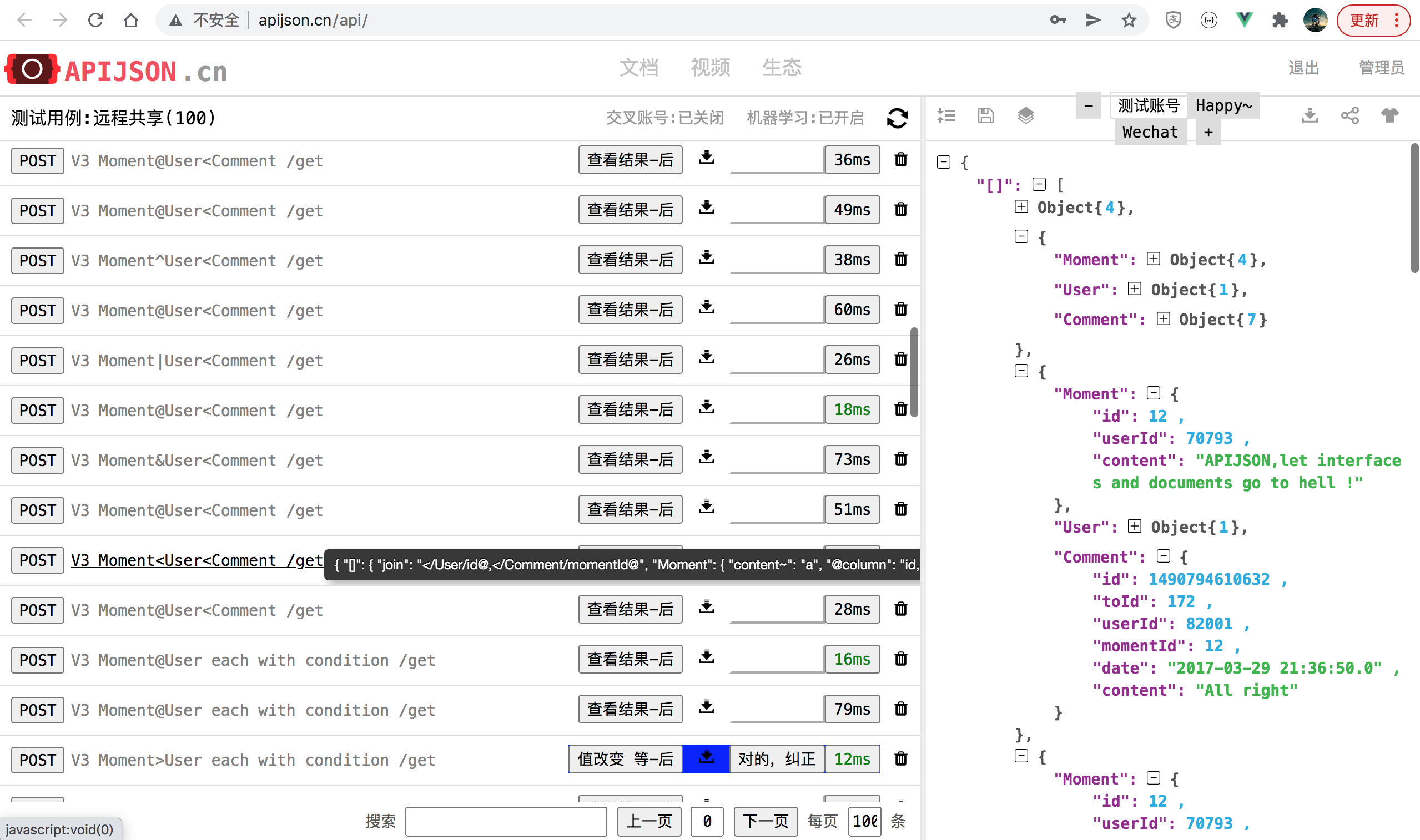Click the blue download button in 12ms row
The height and width of the screenshot is (840, 1420).
[706, 758]
